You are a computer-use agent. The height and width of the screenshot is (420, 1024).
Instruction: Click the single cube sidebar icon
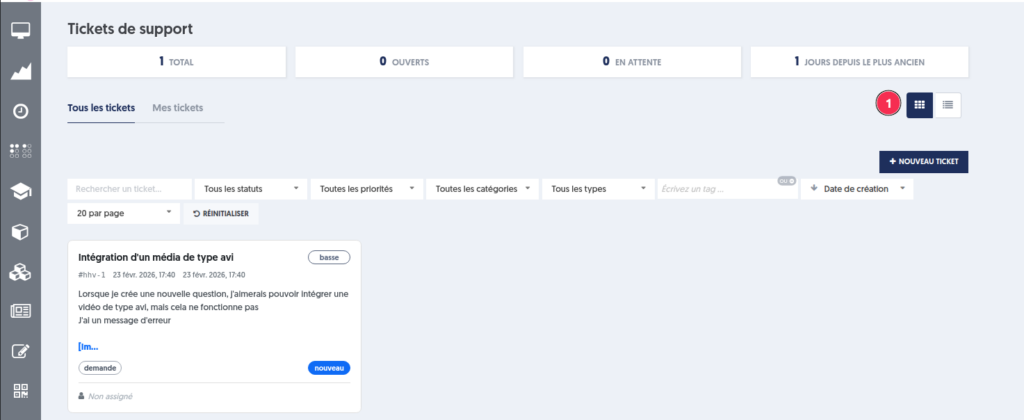click(x=20, y=231)
